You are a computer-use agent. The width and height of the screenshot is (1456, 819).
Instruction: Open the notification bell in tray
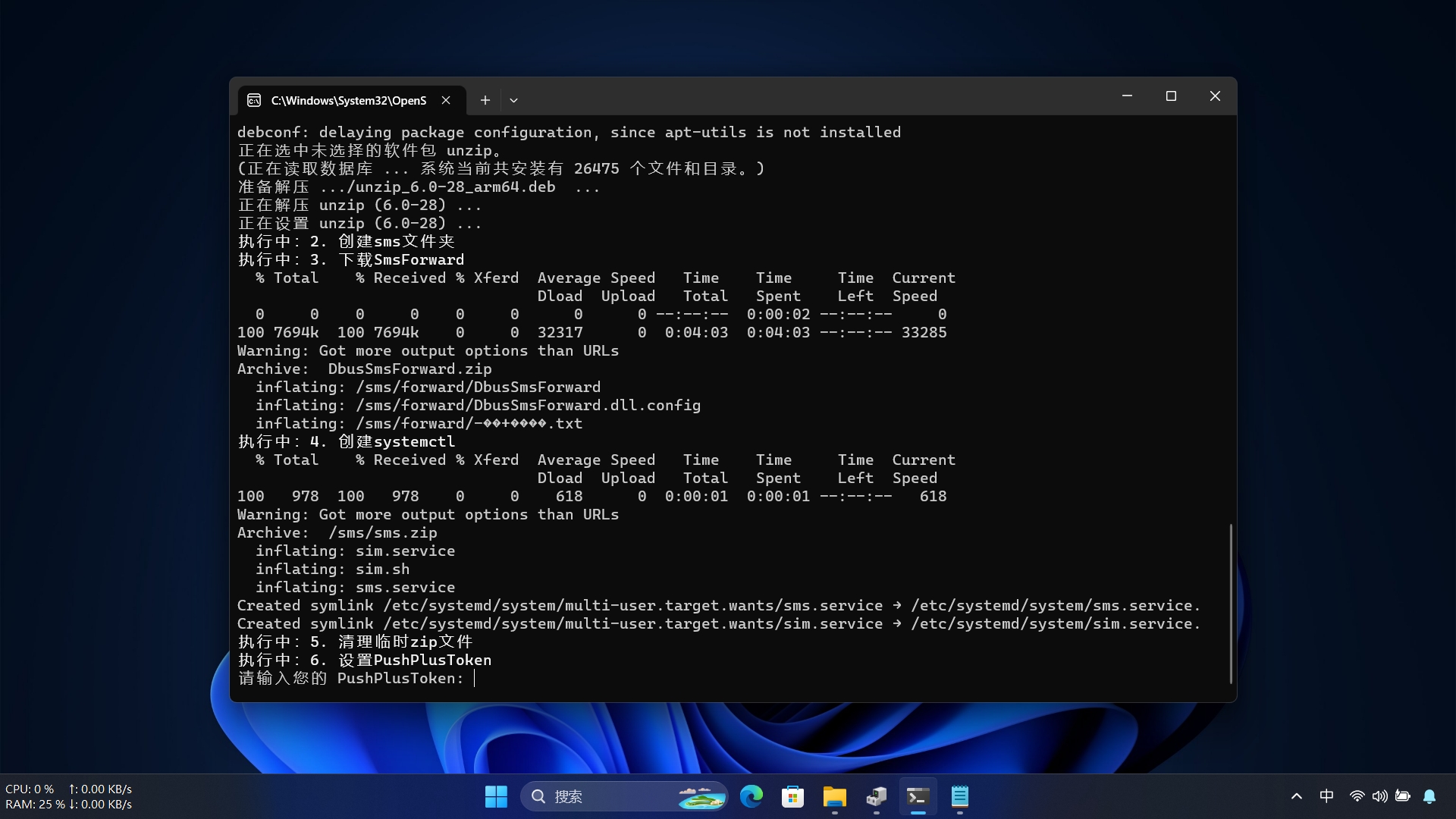(1429, 796)
